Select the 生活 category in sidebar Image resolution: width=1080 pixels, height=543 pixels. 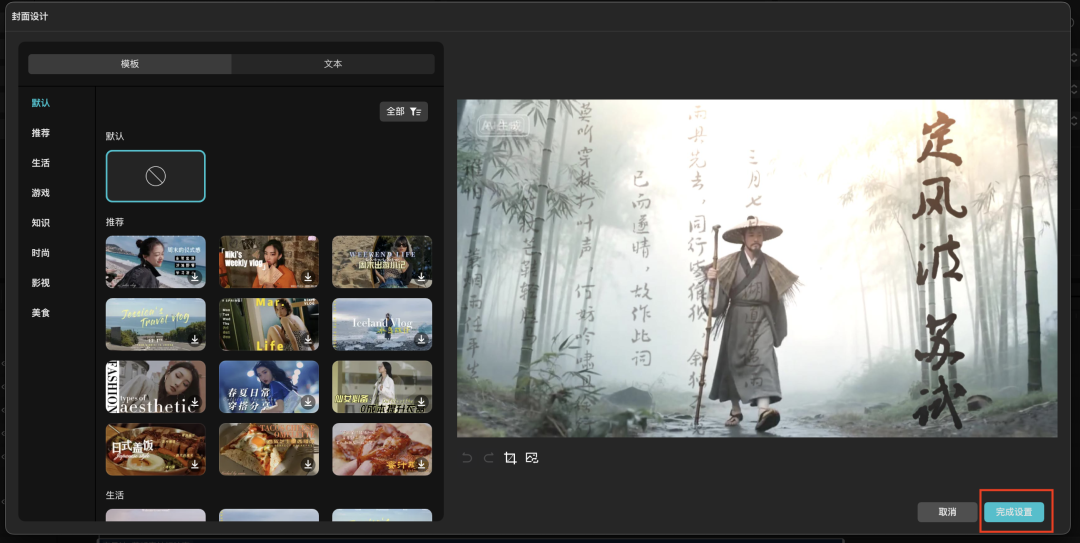click(40, 163)
